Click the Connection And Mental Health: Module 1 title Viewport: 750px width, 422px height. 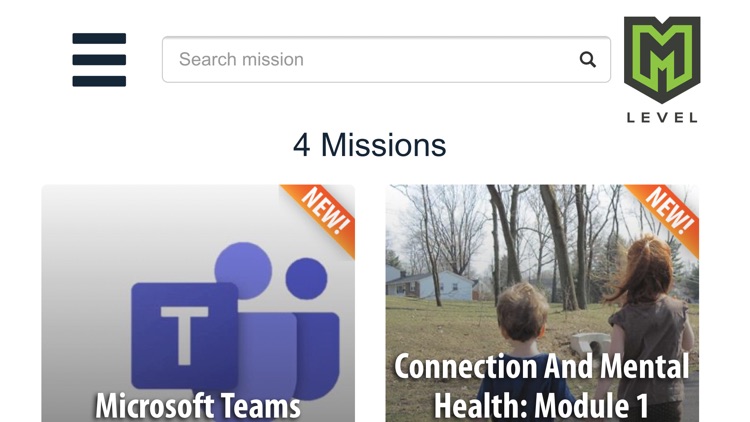tap(541, 386)
